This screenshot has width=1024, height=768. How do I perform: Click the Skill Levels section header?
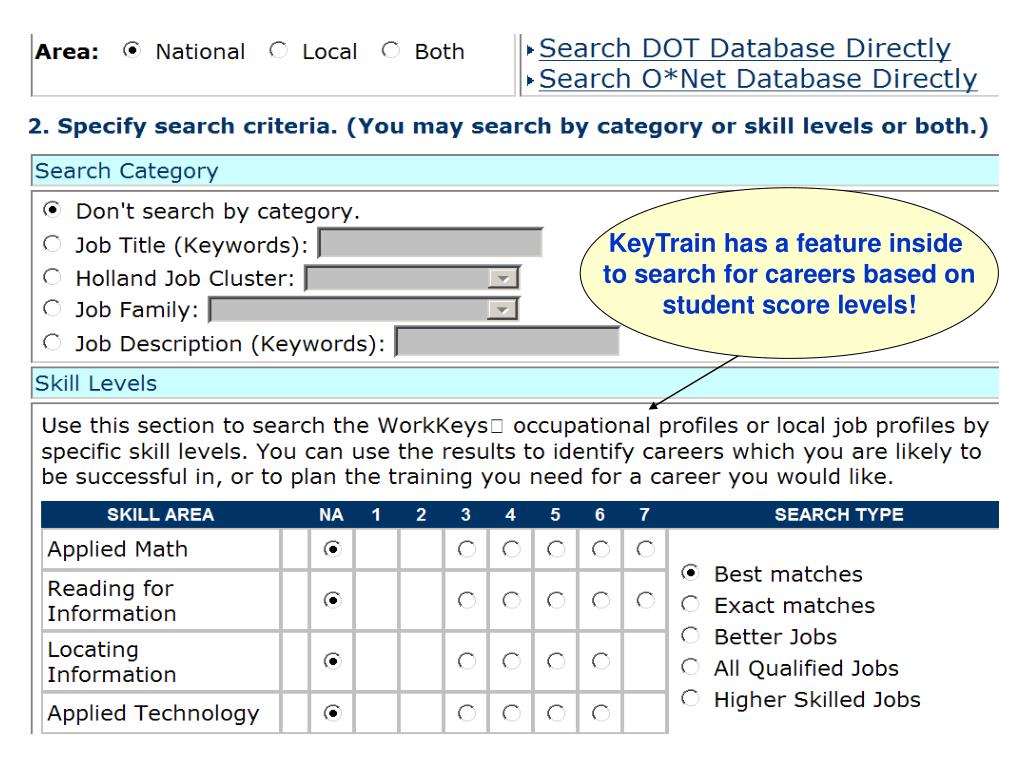pyautogui.click(x=515, y=383)
